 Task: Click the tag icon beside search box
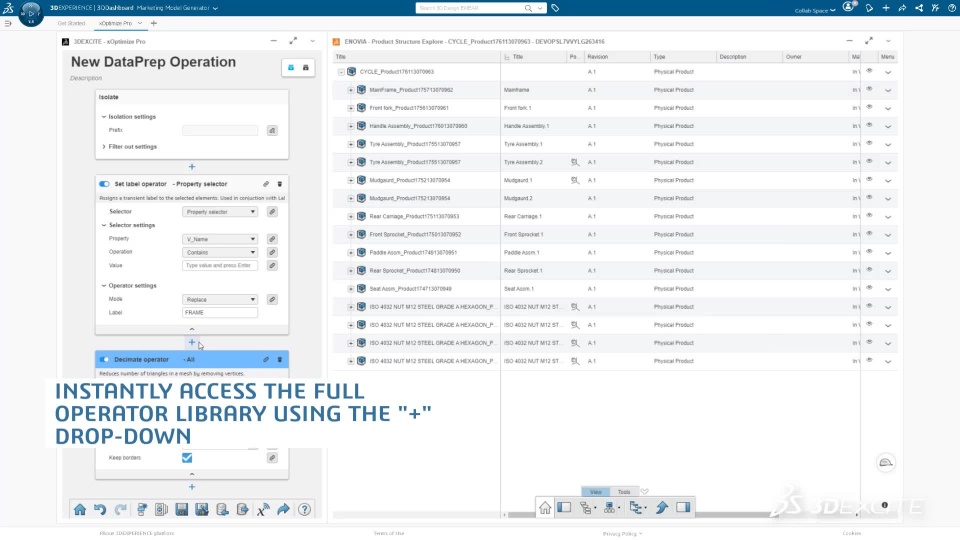coord(555,8)
